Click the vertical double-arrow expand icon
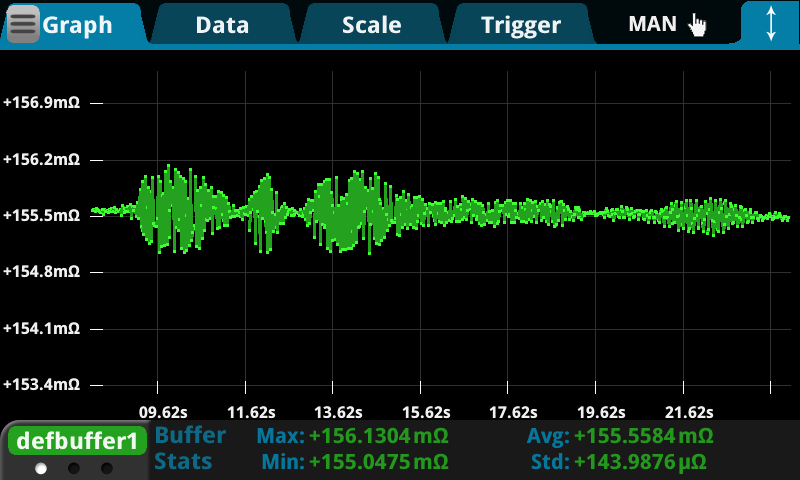 771,23
